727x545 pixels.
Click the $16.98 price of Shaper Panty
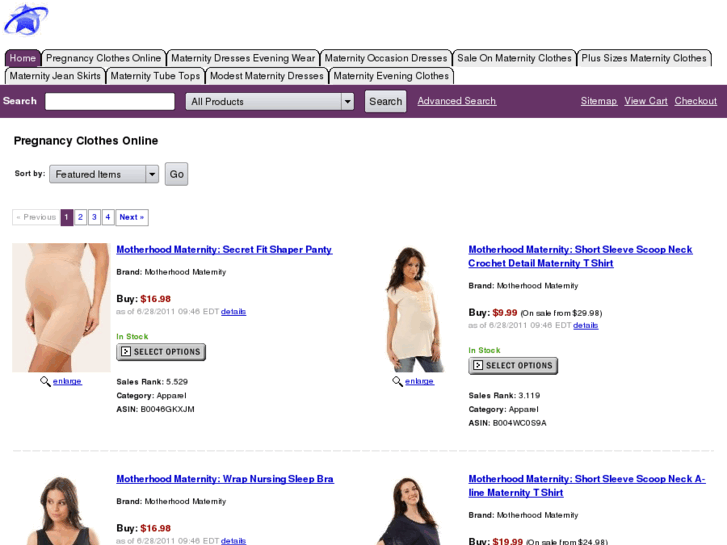155,299
